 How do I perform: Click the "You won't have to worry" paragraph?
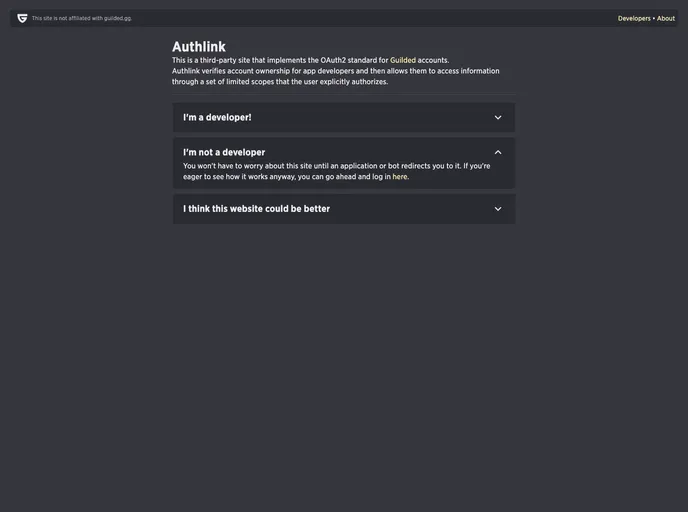(x=336, y=166)
